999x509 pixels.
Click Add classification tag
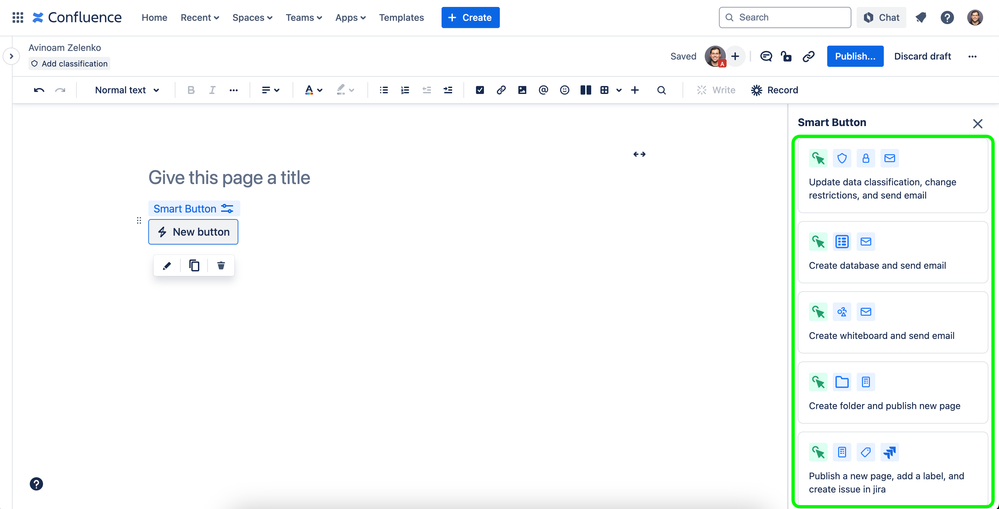click(x=69, y=64)
